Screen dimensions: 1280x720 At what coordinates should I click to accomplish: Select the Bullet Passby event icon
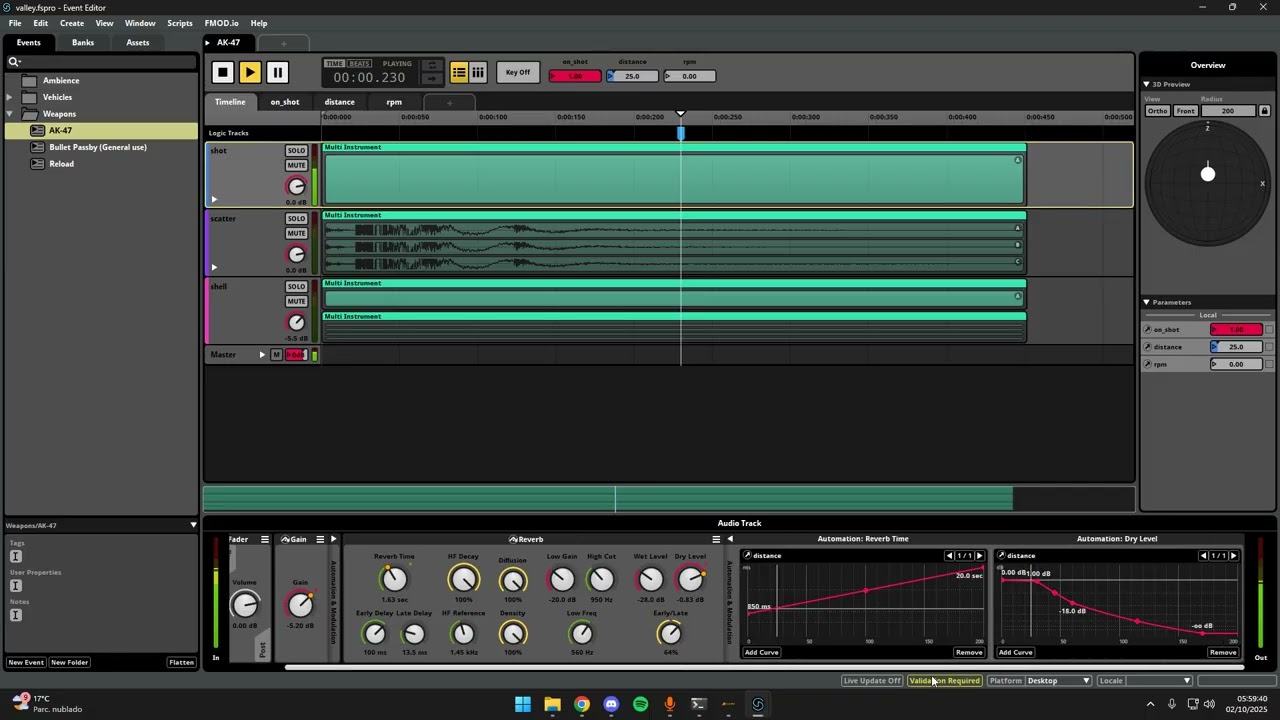pyautogui.click(x=37, y=147)
